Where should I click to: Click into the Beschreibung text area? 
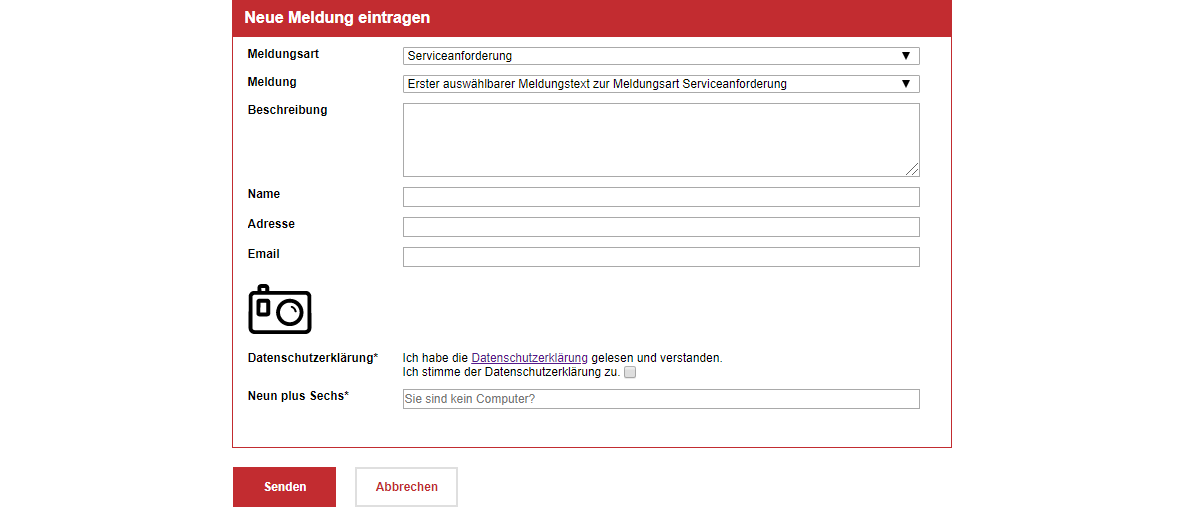[660, 140]
